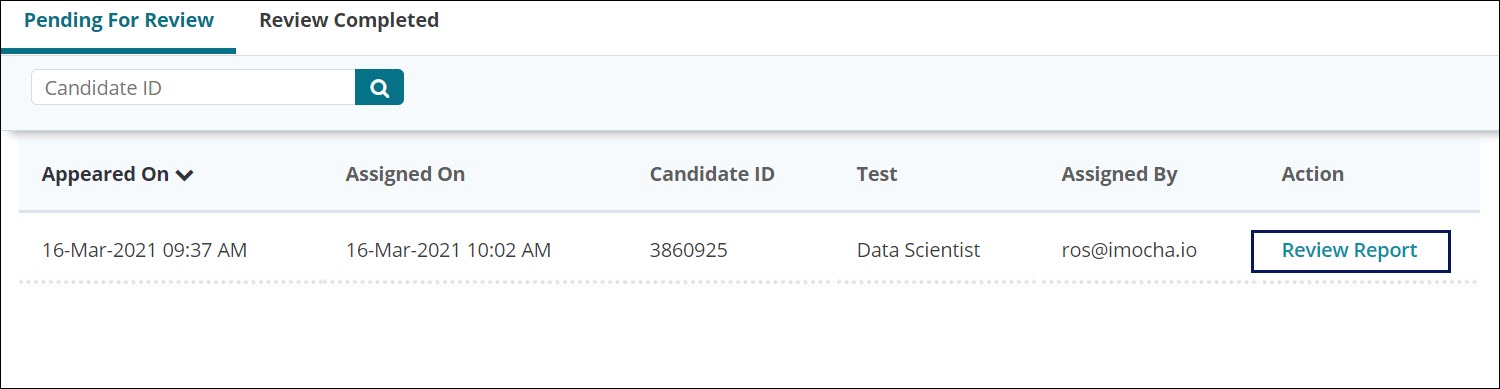Image resolution: width=1500 pixels, height=389 pixels.
Task: Click candidate ID 3860925 in the row
Action: [x=688, y=250]
